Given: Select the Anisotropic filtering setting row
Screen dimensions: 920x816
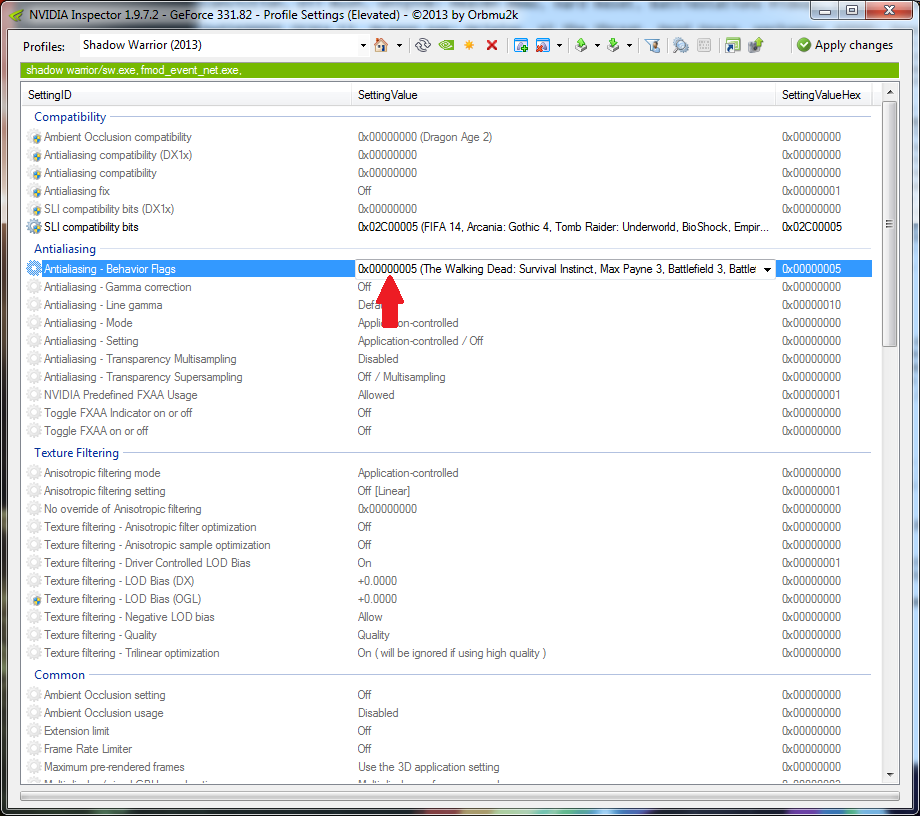Looking at the screenshot, I should click(x=448, y=491).
